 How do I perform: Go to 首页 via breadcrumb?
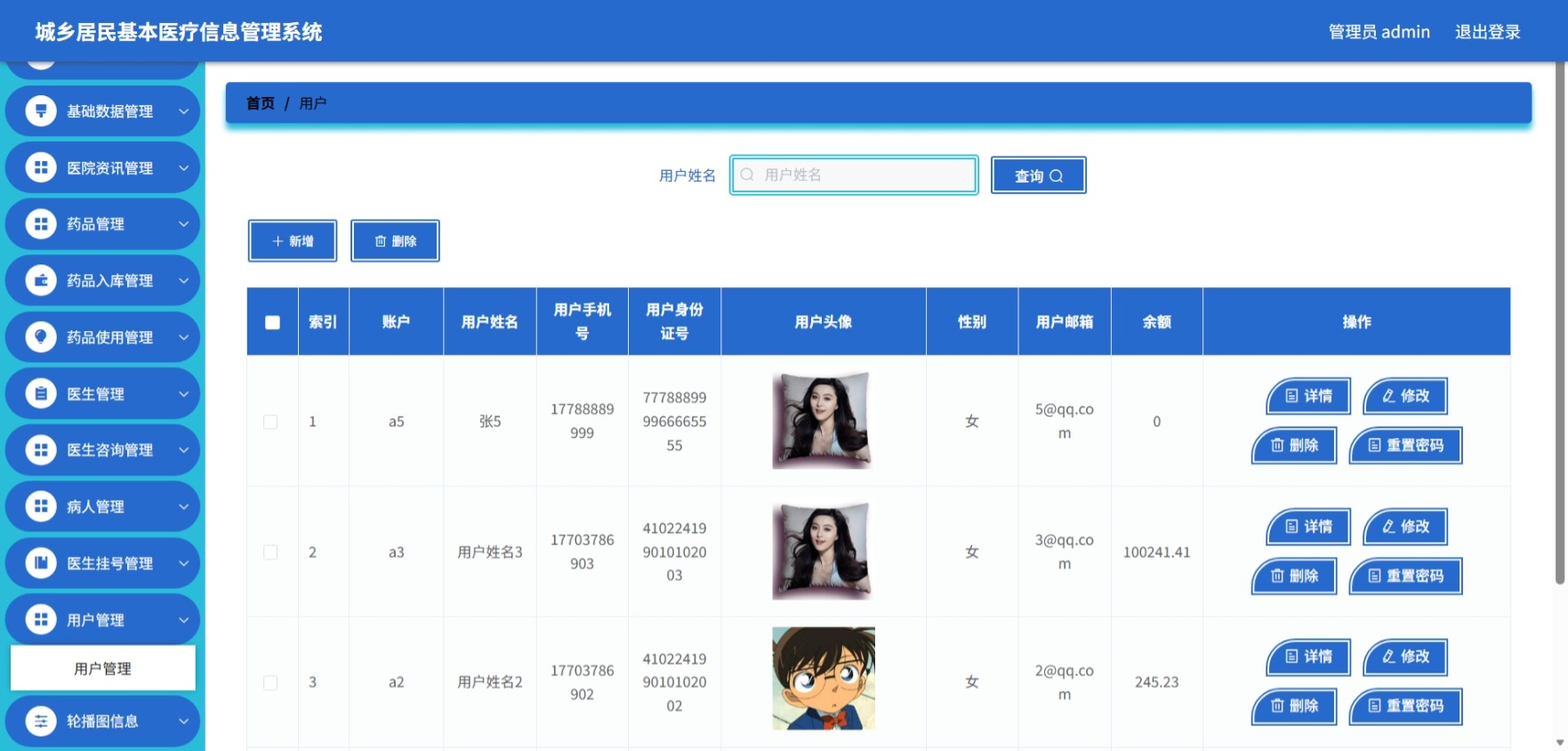(260, 103)
